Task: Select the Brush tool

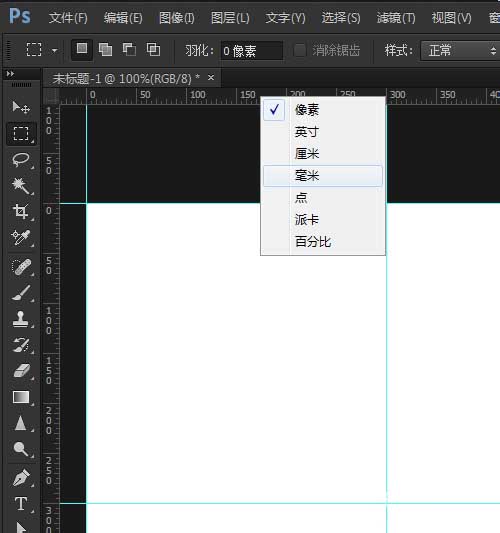Action: [21, 293]
